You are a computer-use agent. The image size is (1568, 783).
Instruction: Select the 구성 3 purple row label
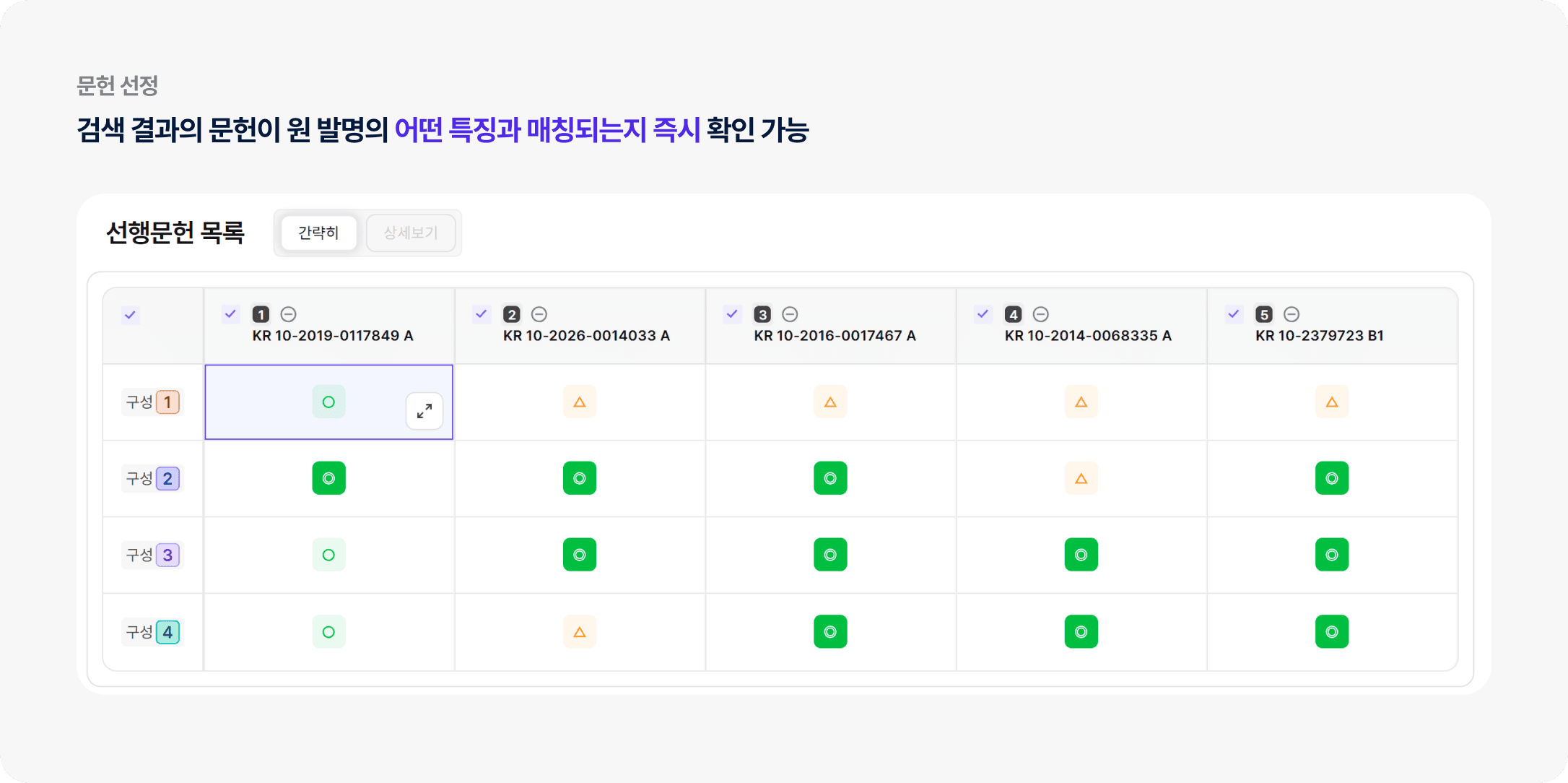coord(152,555)
